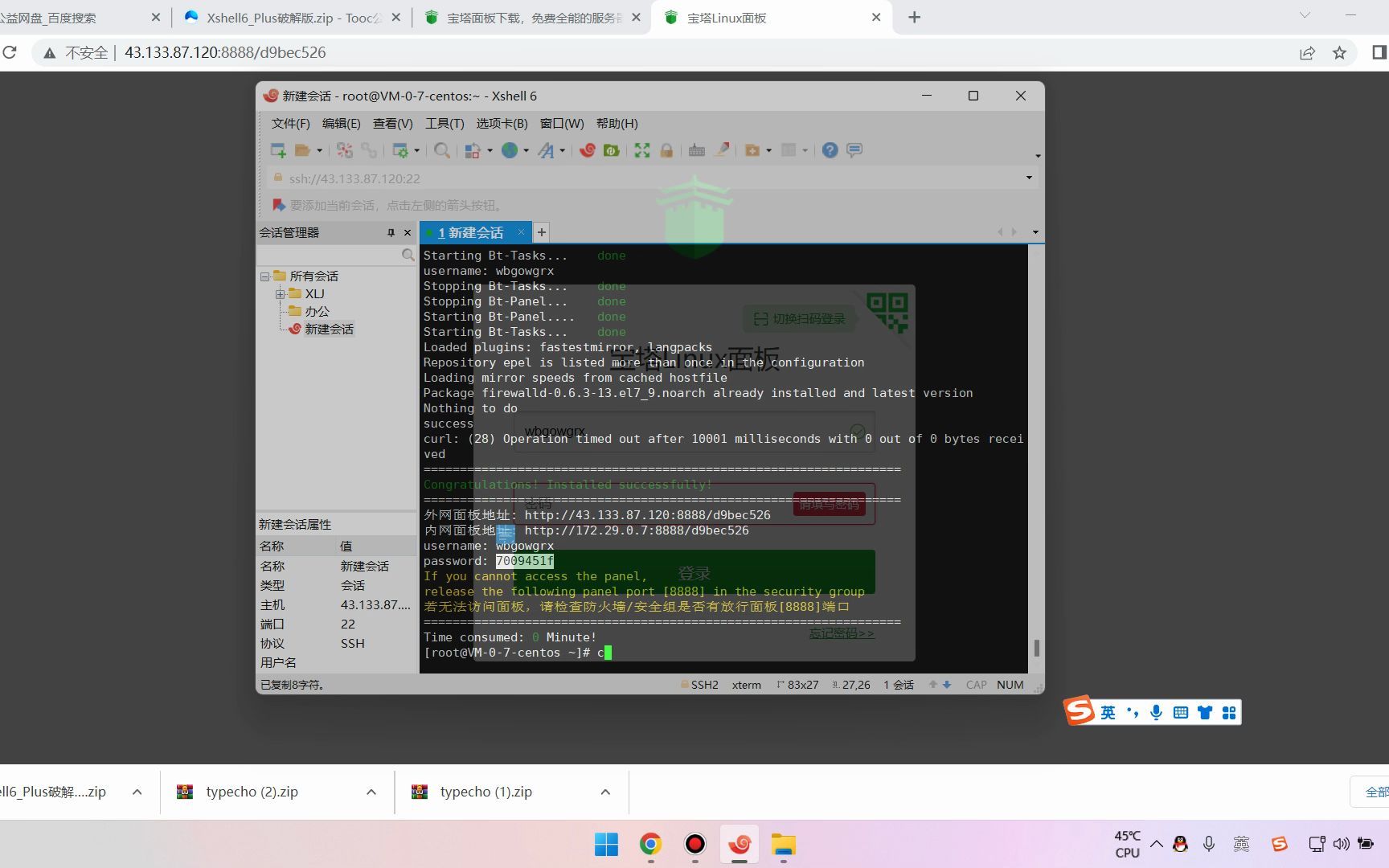Viewport: 1389px width, 868px height.
Task: Click the new transfer folder icon
Action: click(752, 150)
